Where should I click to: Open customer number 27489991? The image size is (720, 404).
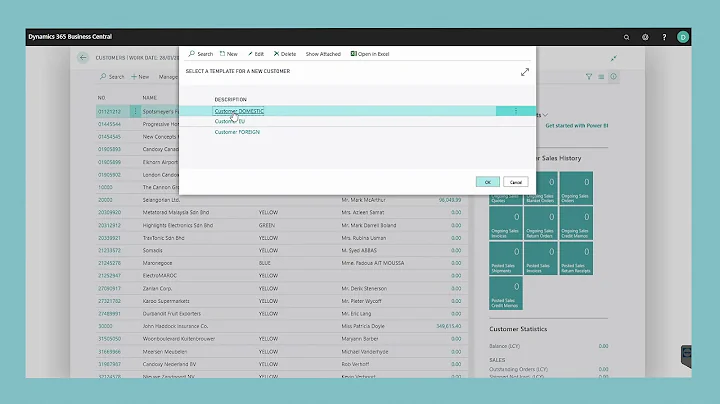[109, 314]
